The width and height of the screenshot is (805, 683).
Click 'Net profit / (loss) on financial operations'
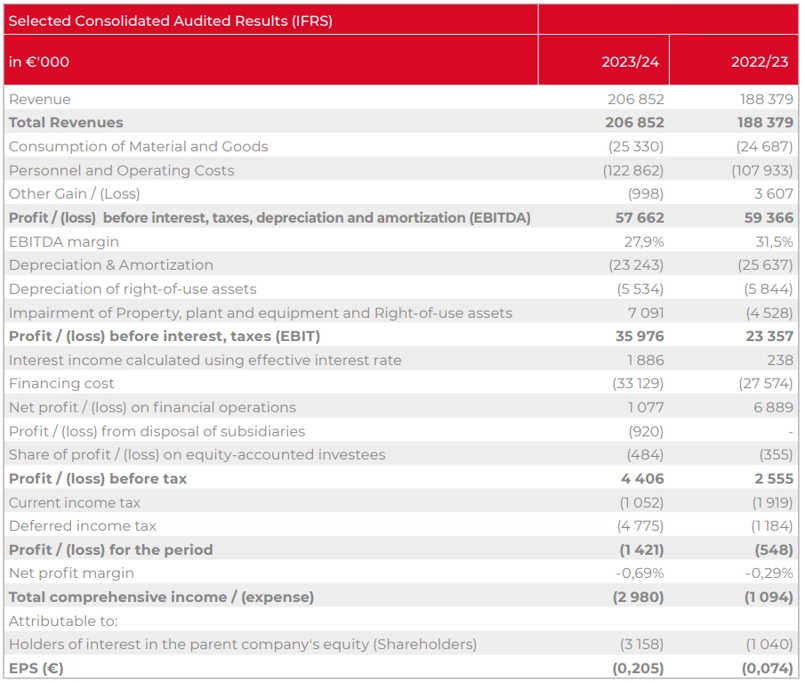(x=152, y=408)
